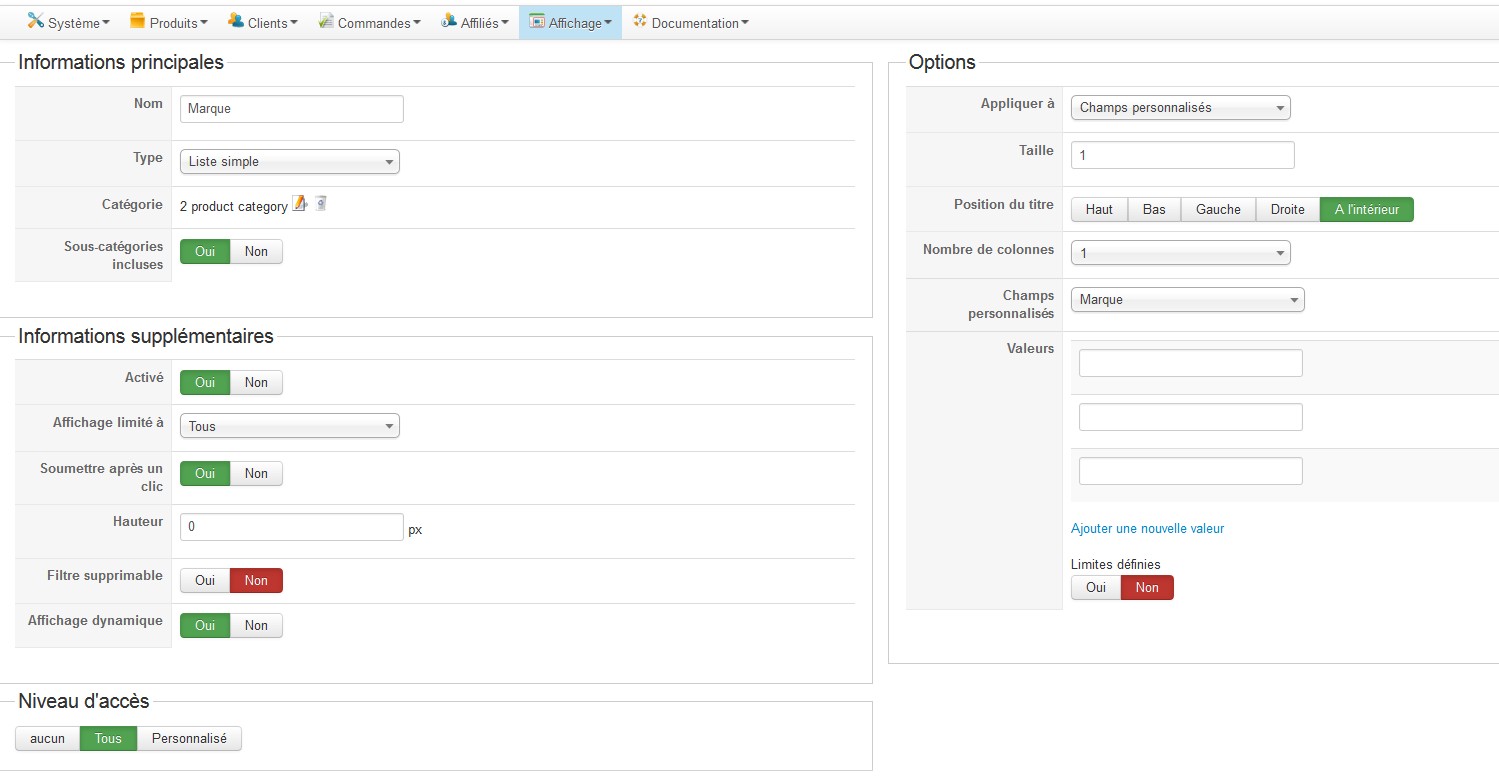
Task: Click the edit pencil icon for Catégorie
Action: (299, 204)
